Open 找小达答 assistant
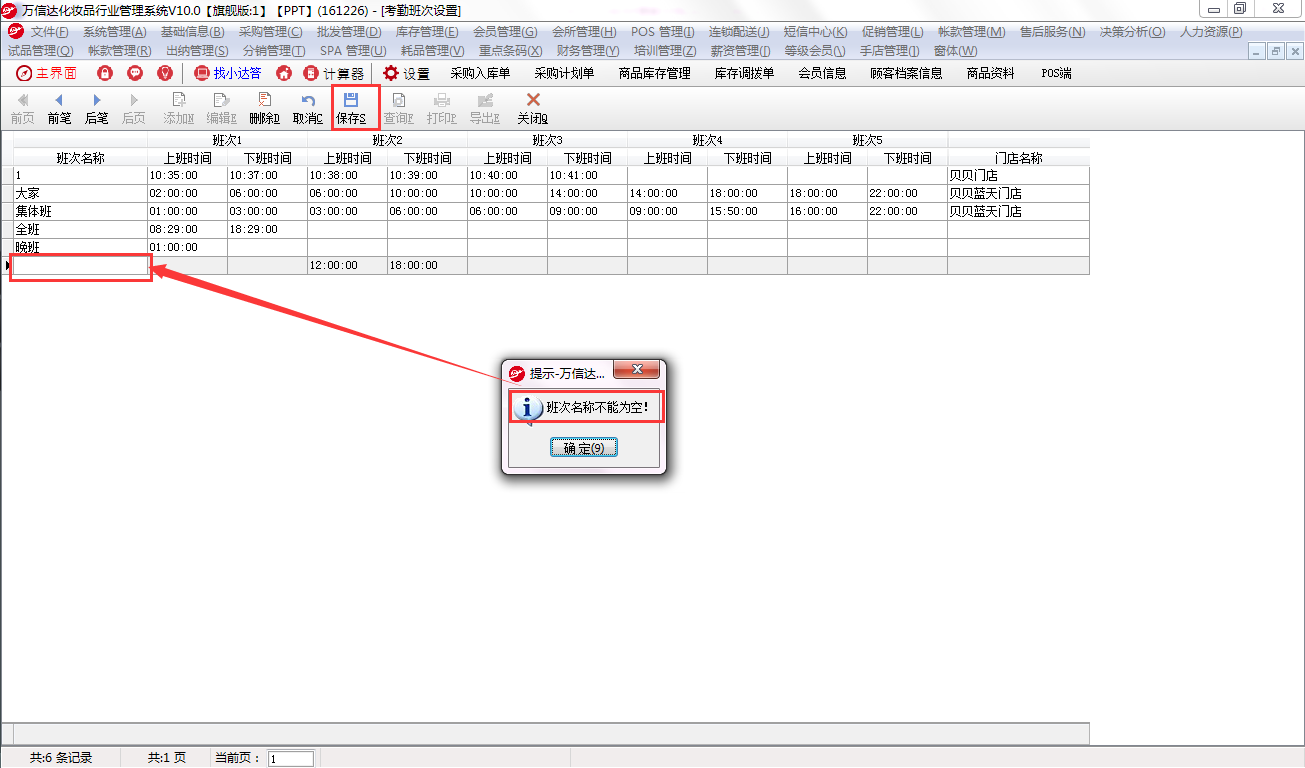Screen dimensions: 1305x768 click(228, 73)
